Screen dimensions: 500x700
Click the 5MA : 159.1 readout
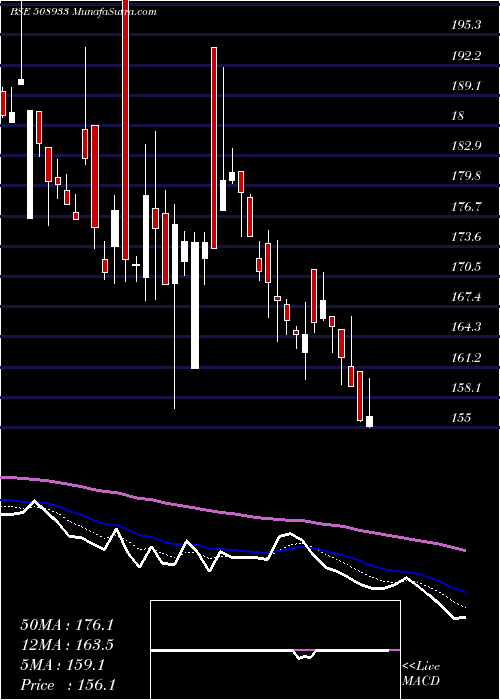(x=62, y=665)
